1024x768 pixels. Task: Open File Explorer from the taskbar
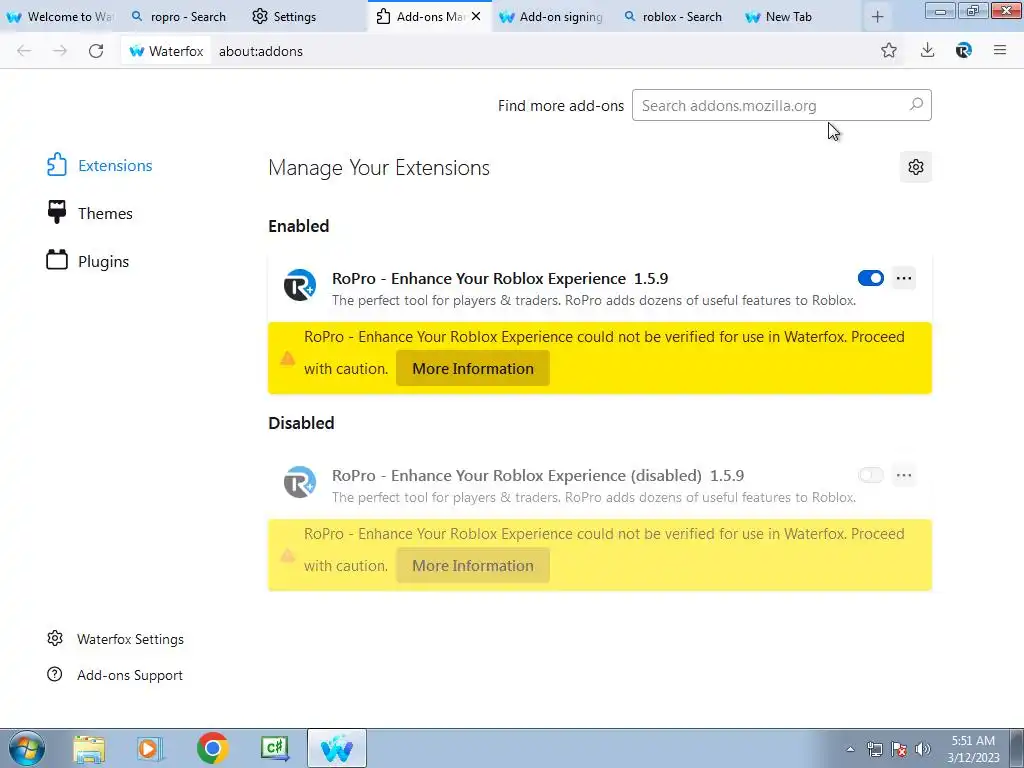pyautogui.click(x=89, y=748)
